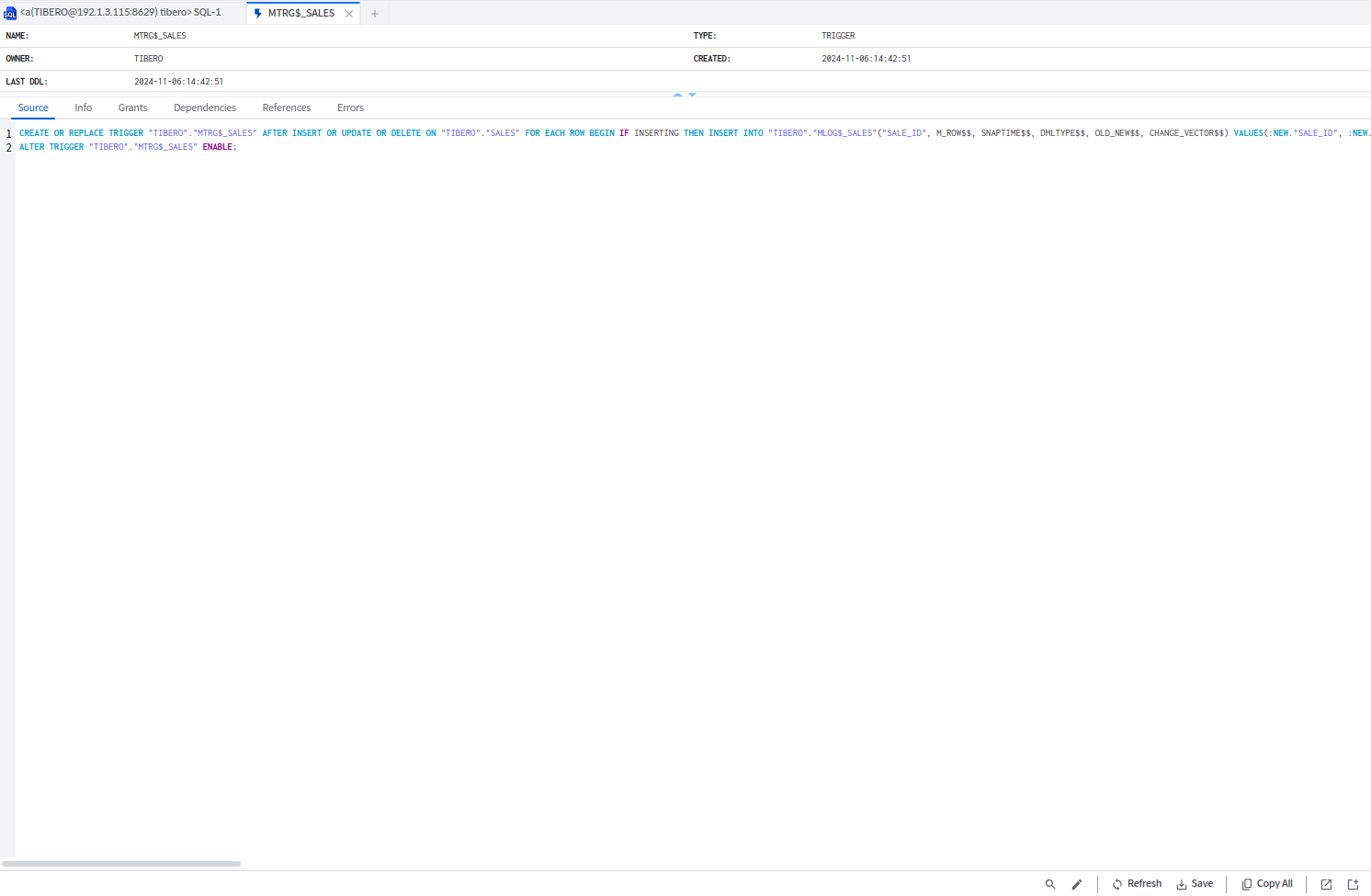Click the search magnifier icon
Viewport: 1371px width, 896px height.
1050,884
